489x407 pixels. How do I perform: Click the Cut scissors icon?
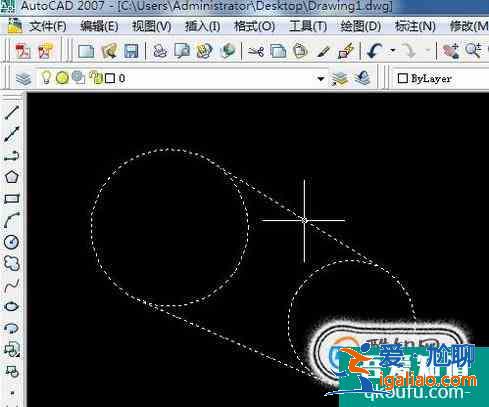coord(256,51)
